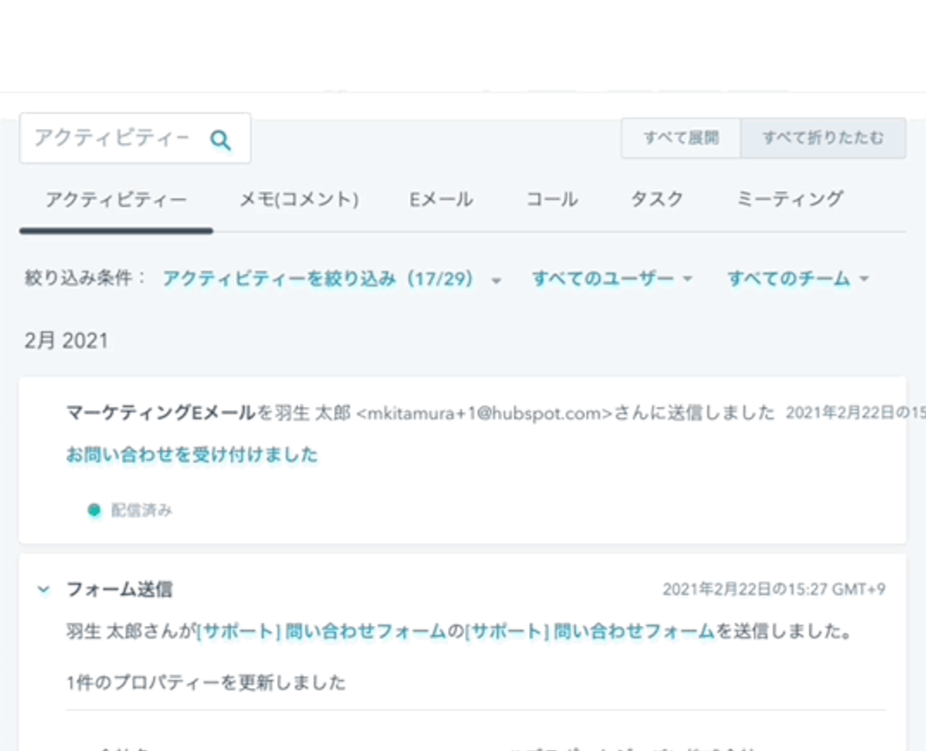
Task: Click the green 配信済み status dot
Action: [x=94, y=510]
